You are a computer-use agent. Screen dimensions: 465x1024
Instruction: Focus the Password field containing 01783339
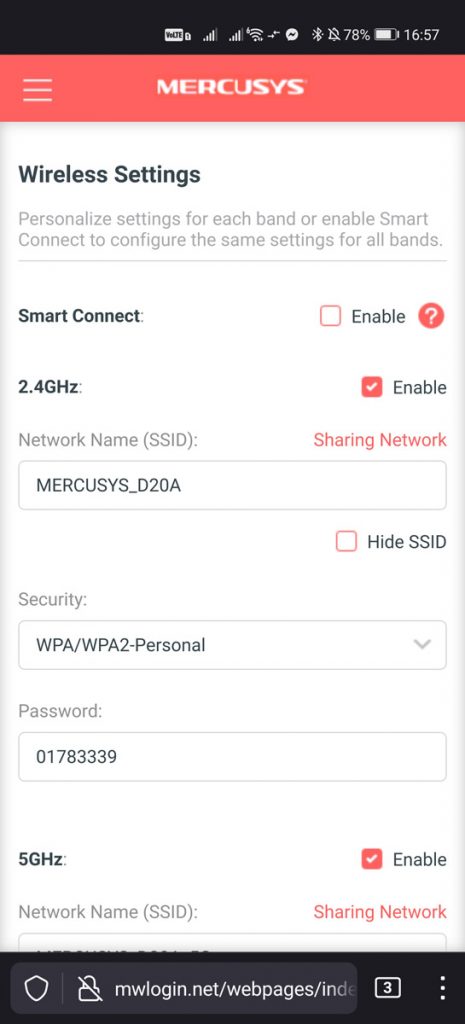(x=232, y=757)
